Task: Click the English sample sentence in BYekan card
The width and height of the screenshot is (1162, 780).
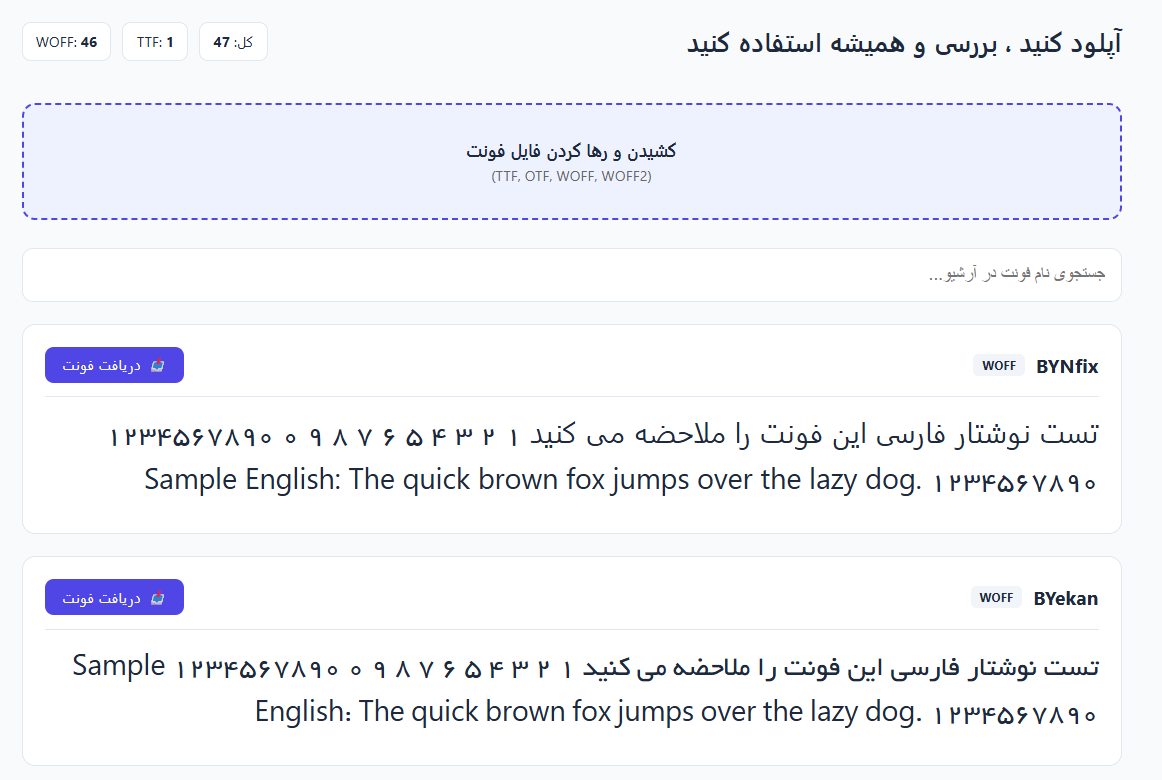Action: (588, 711)
